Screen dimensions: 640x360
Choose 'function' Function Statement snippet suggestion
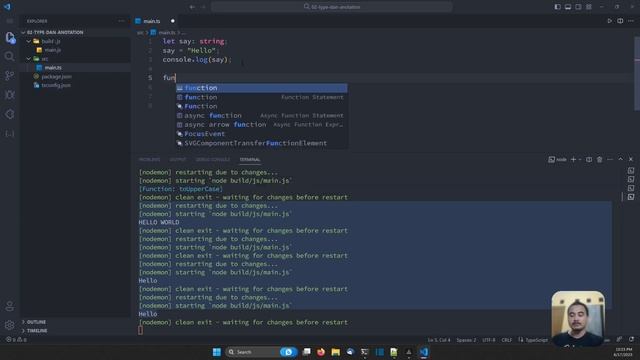[262, 97]
